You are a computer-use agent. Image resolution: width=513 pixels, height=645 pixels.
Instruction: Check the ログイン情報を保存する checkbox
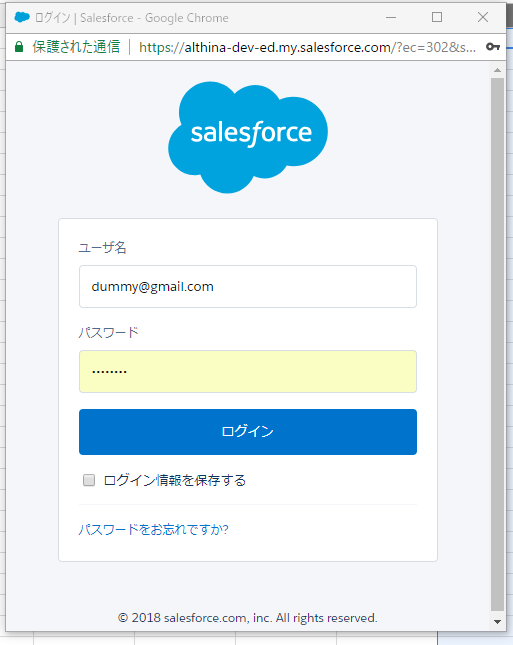89,480
